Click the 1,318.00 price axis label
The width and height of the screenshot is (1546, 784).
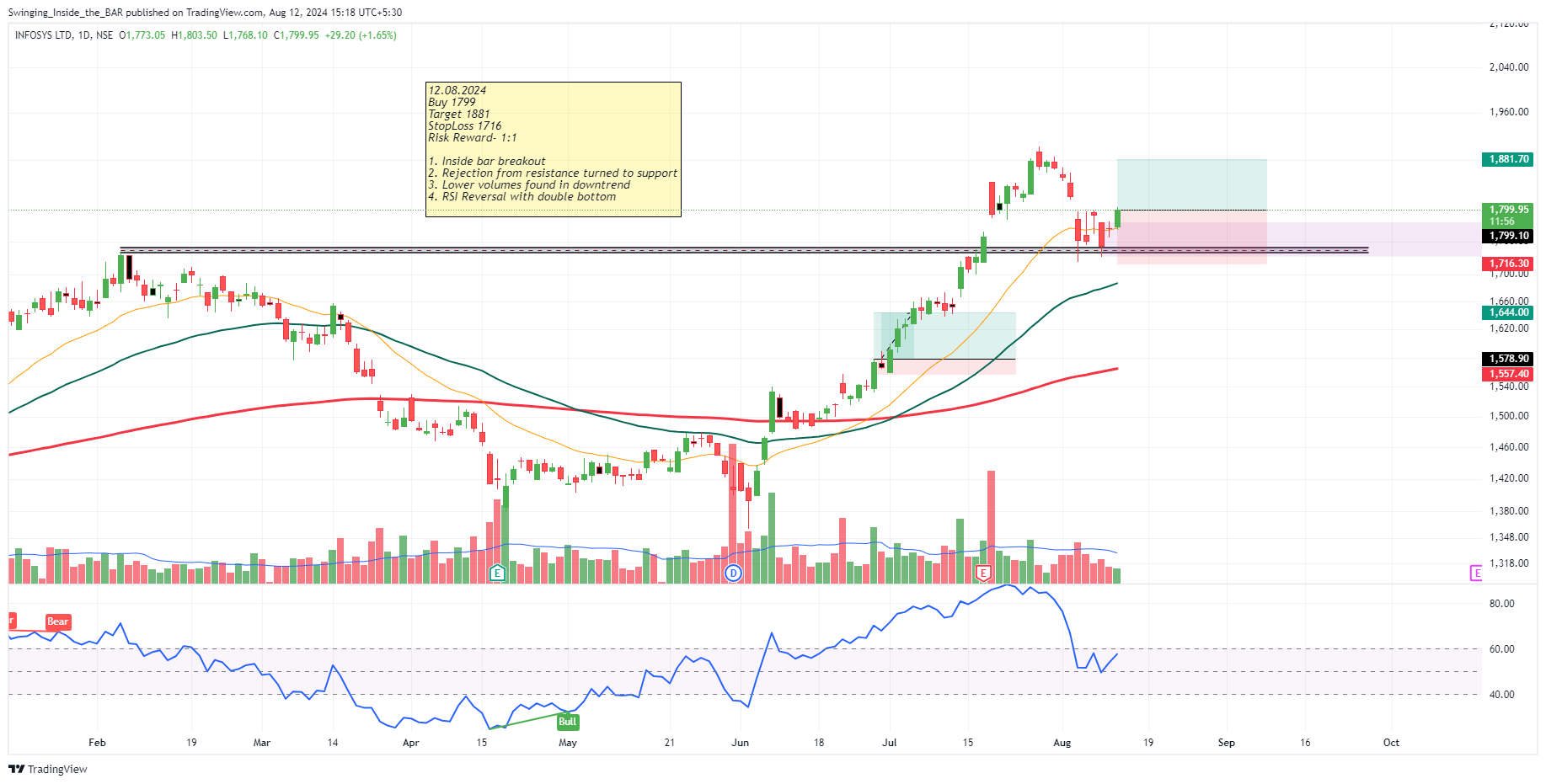[1509, 563]
